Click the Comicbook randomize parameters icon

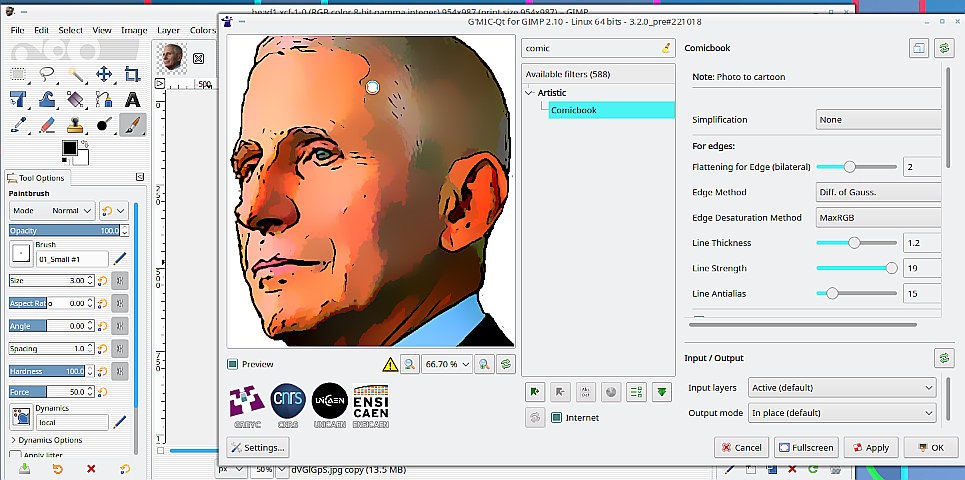[944, 49]
